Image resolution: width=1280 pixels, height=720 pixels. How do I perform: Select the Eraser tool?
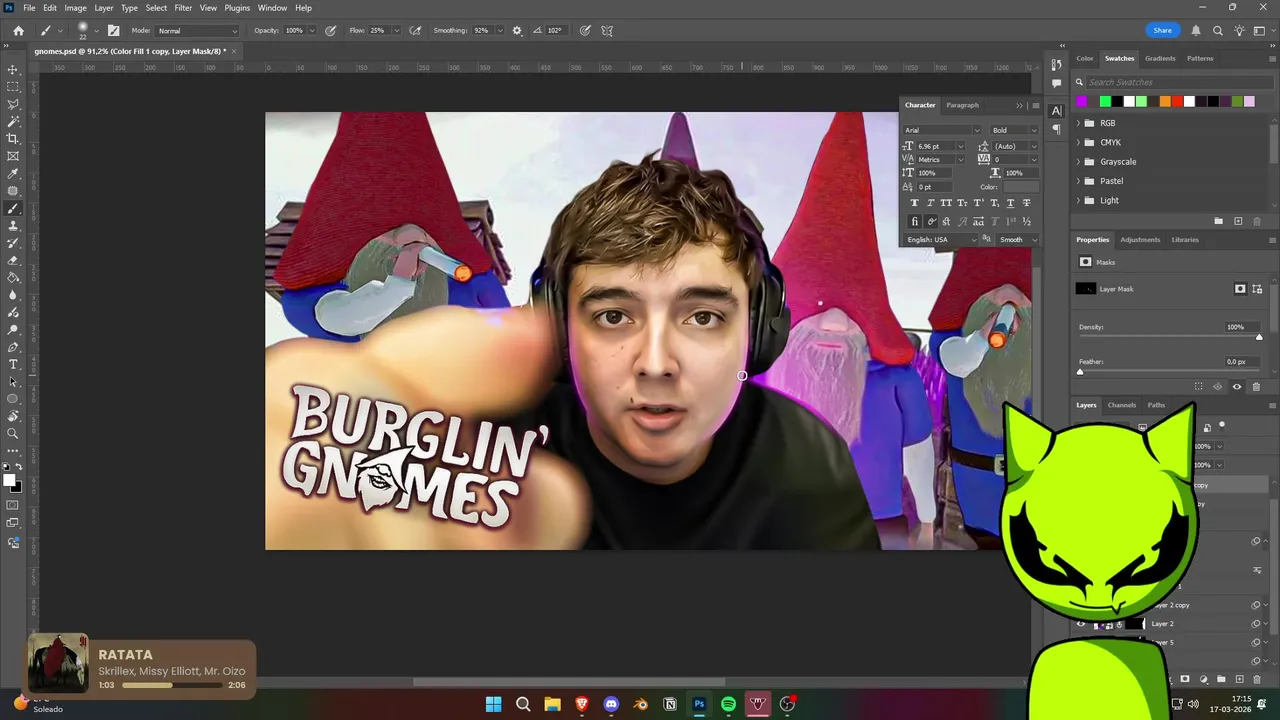(13, 260)
